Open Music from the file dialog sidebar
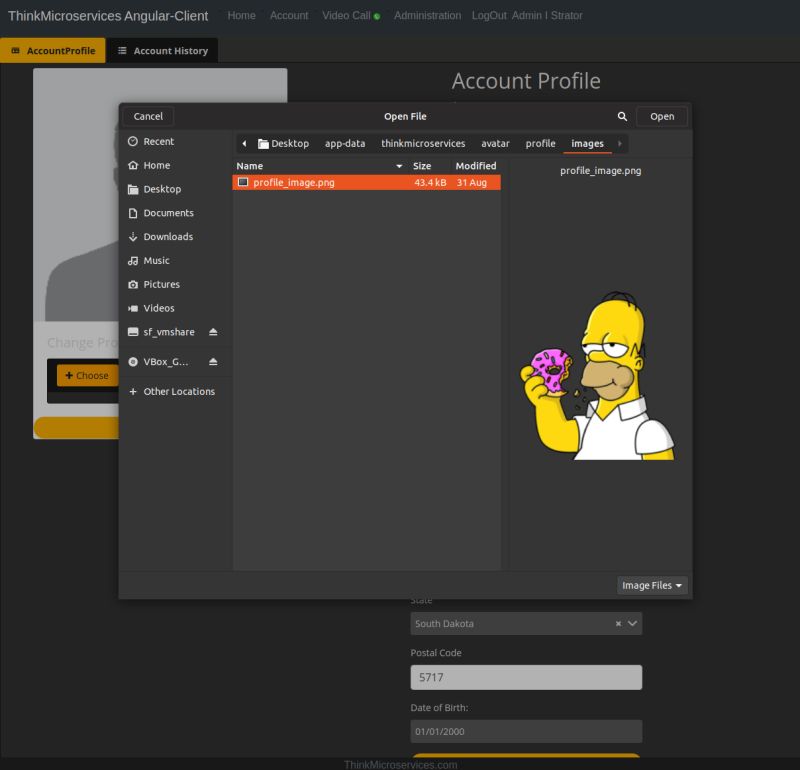This screenshot has height=770, width=800. [157, 260]
